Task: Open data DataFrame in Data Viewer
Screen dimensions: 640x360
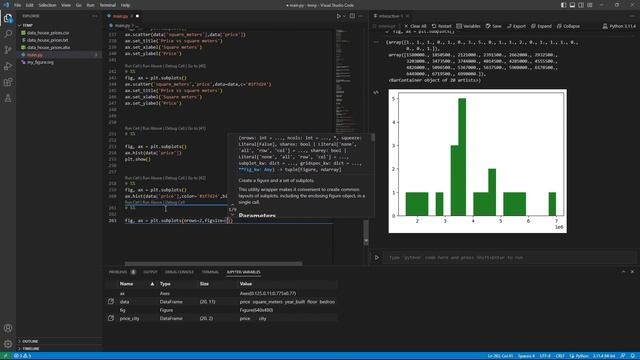Action: point(111,302)
